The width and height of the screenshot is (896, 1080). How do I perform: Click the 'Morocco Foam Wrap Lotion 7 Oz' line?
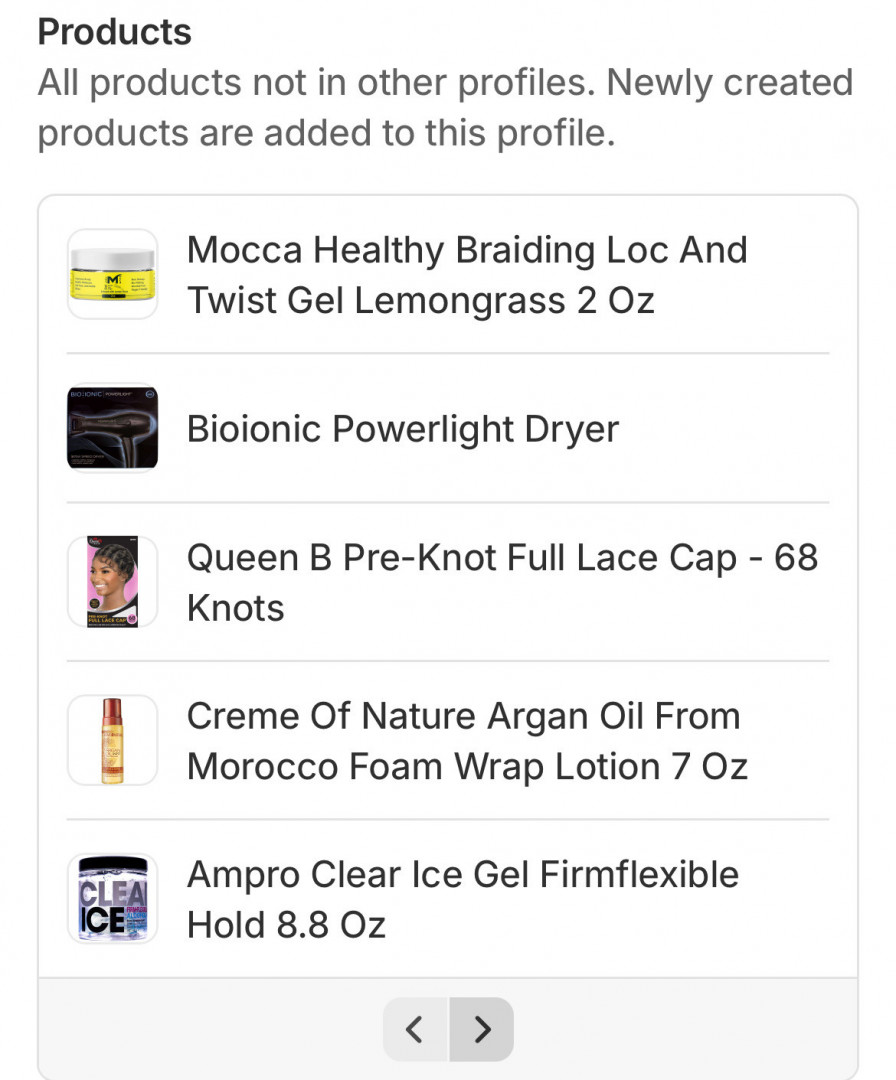coord(467,766)
